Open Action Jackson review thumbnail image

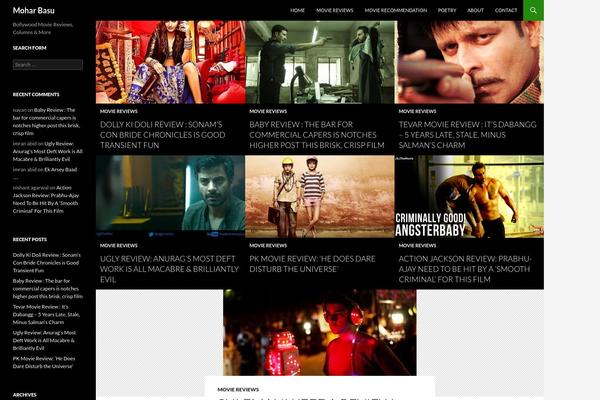[x=469, y=196]
